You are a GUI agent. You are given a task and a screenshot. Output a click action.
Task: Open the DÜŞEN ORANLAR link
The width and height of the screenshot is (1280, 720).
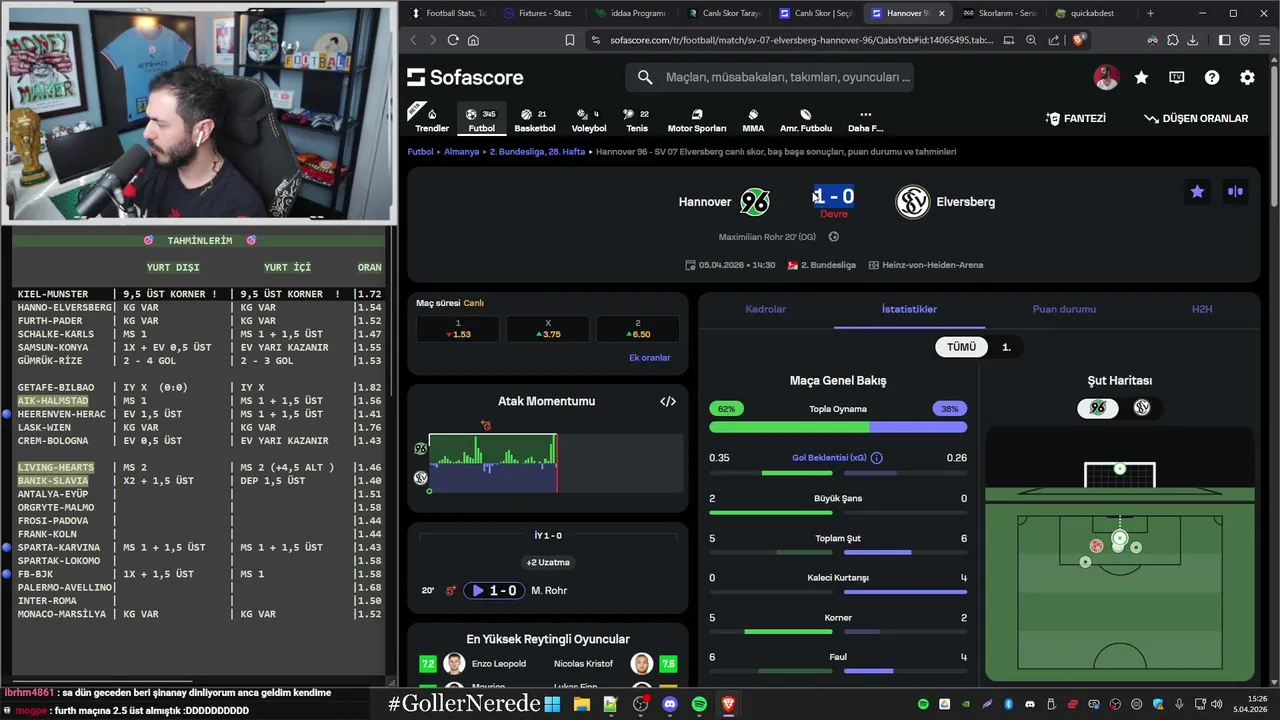pos(1196,118)
